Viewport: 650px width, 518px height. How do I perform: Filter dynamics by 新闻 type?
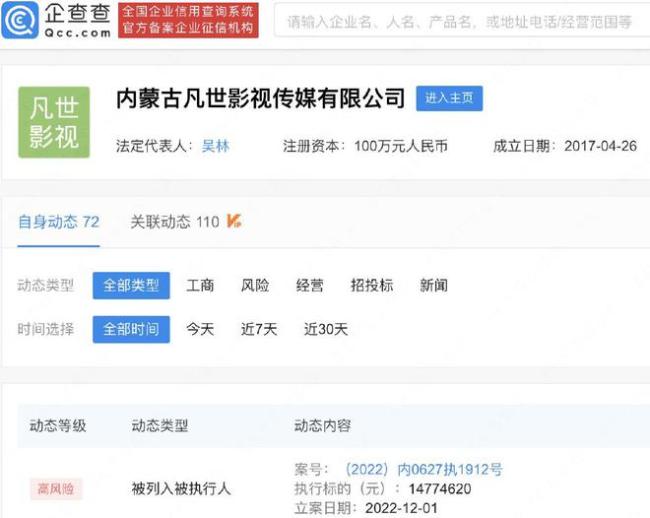pos(434,285)
